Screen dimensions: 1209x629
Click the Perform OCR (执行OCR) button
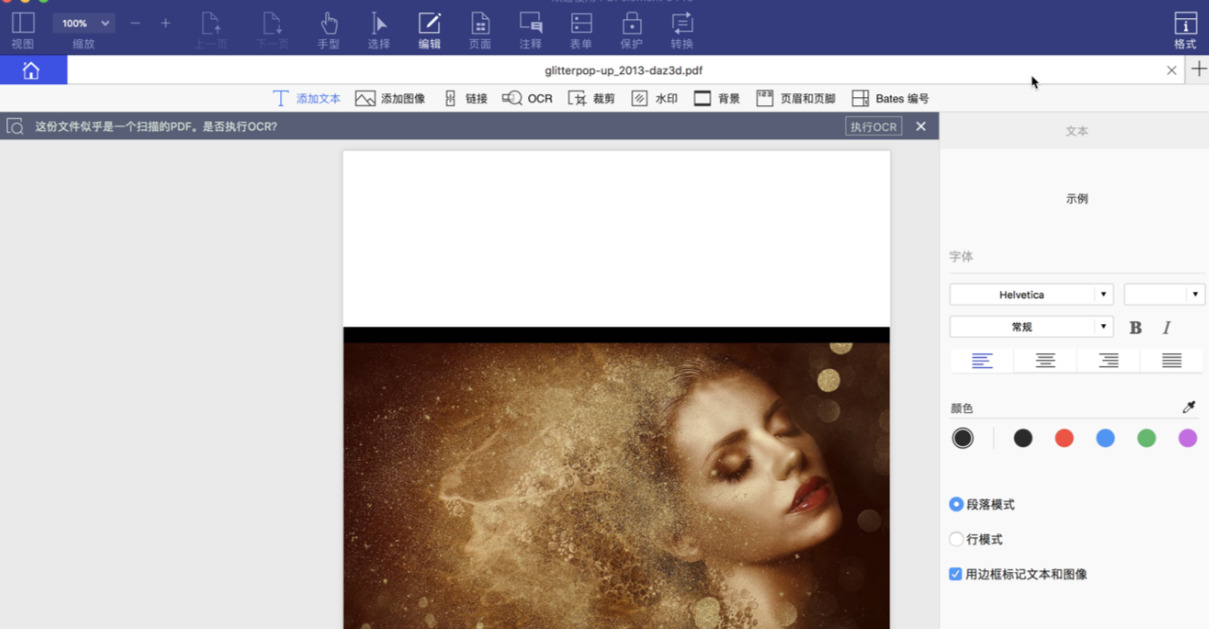click(873, 126)
